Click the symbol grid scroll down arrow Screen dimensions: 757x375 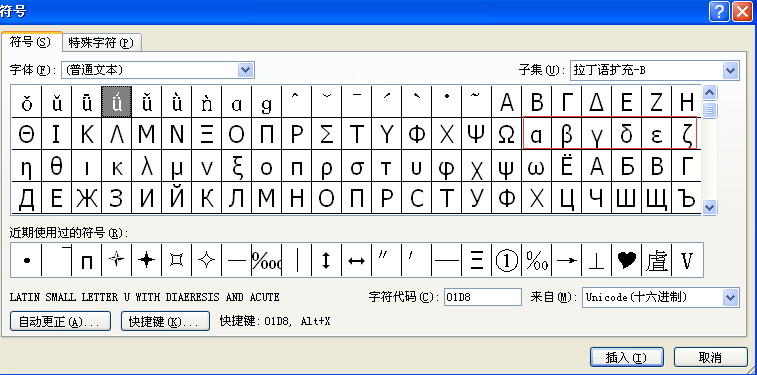pos(709,207)
